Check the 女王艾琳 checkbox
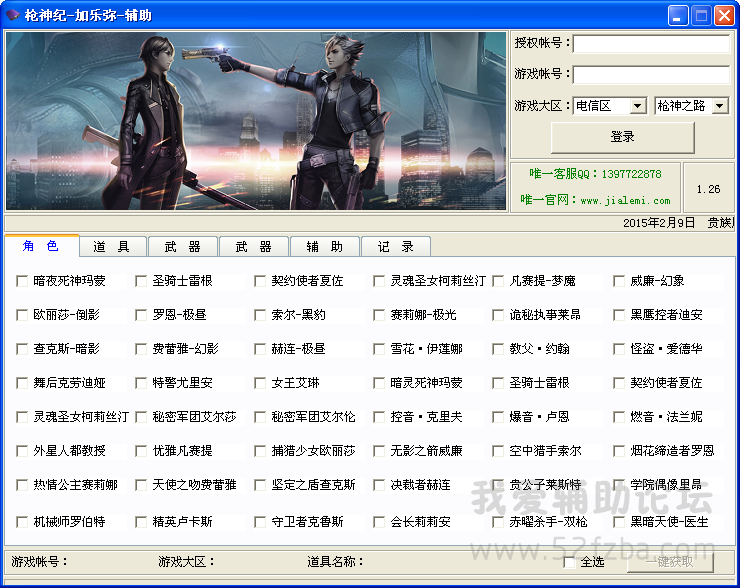 click(x=260, y=383)
